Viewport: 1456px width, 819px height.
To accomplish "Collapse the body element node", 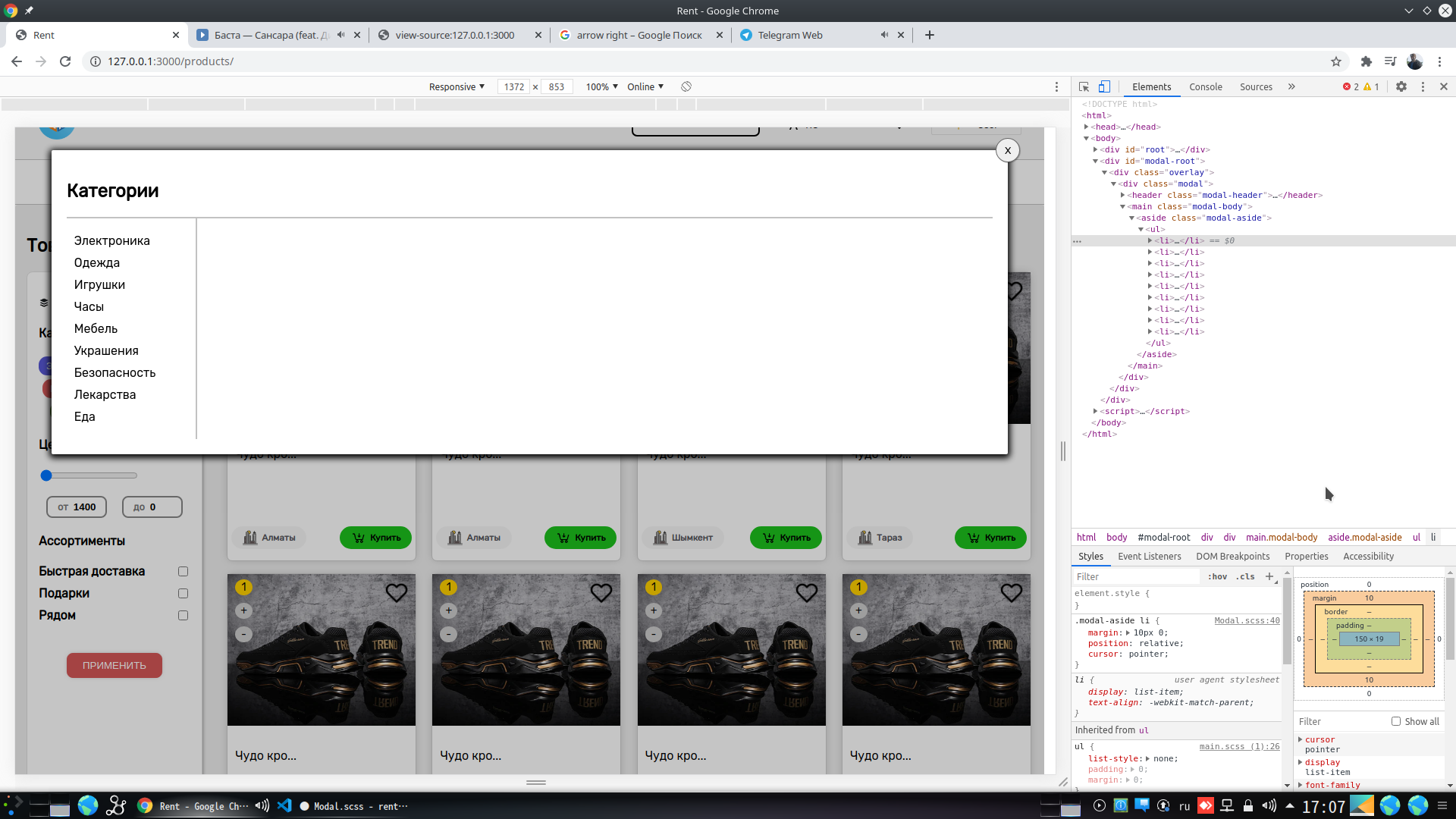I will pos(1087,138).
